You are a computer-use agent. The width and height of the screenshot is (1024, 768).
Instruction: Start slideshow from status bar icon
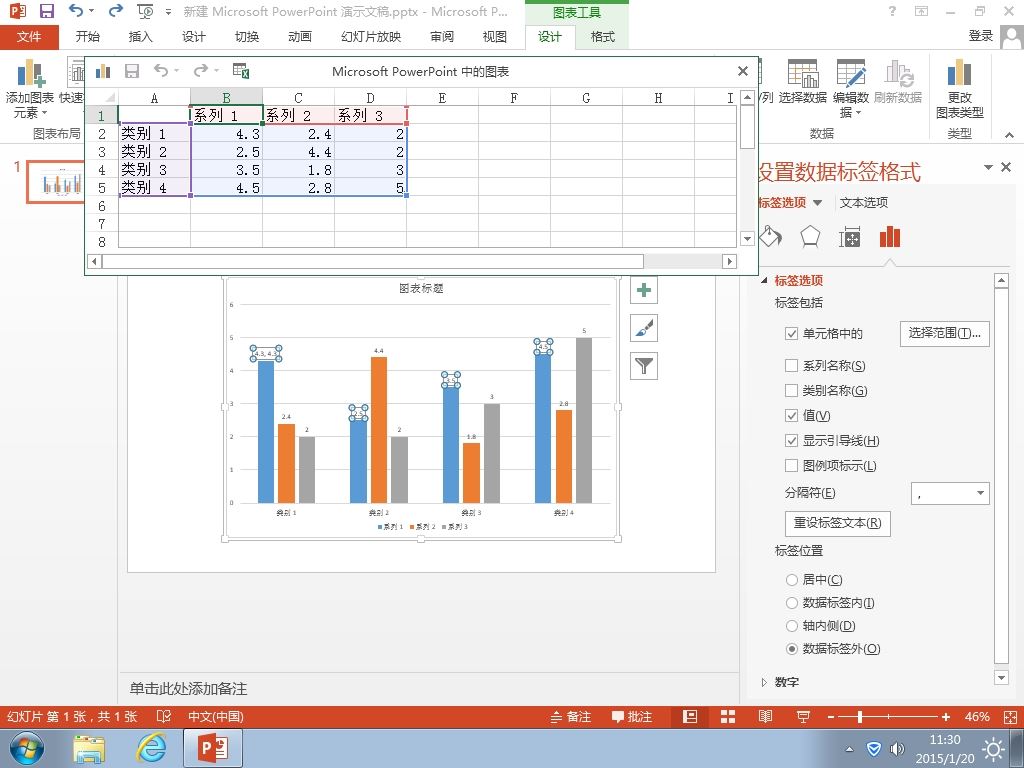point(803,716)
